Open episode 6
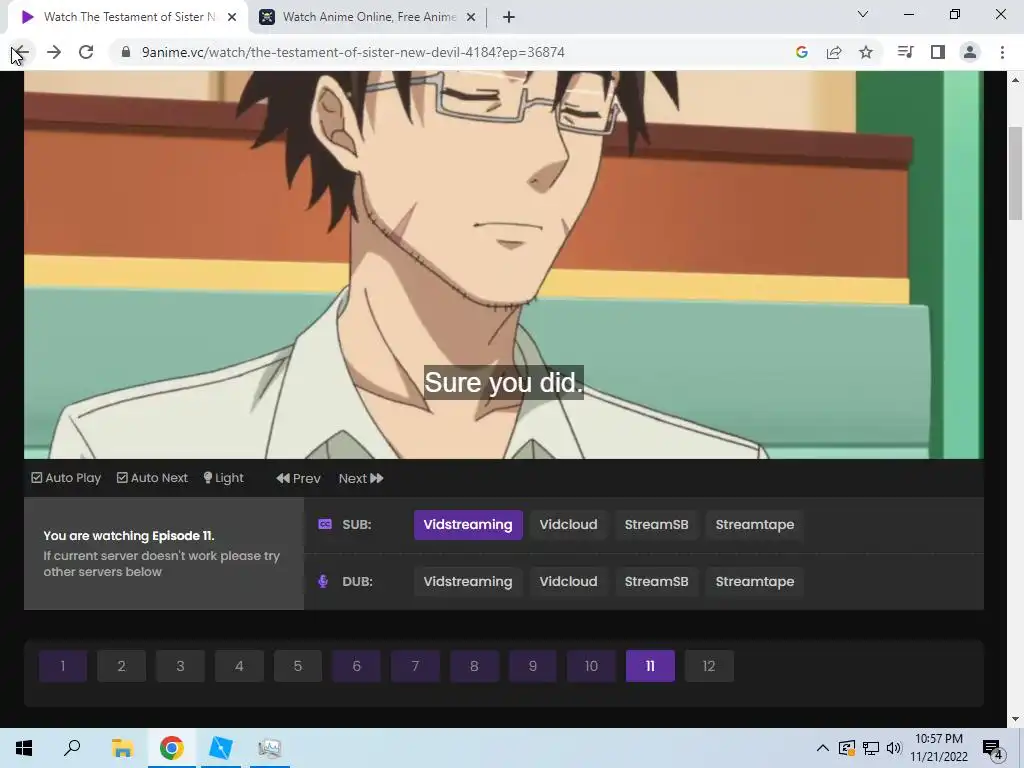1024x768 pixels. 357,666
